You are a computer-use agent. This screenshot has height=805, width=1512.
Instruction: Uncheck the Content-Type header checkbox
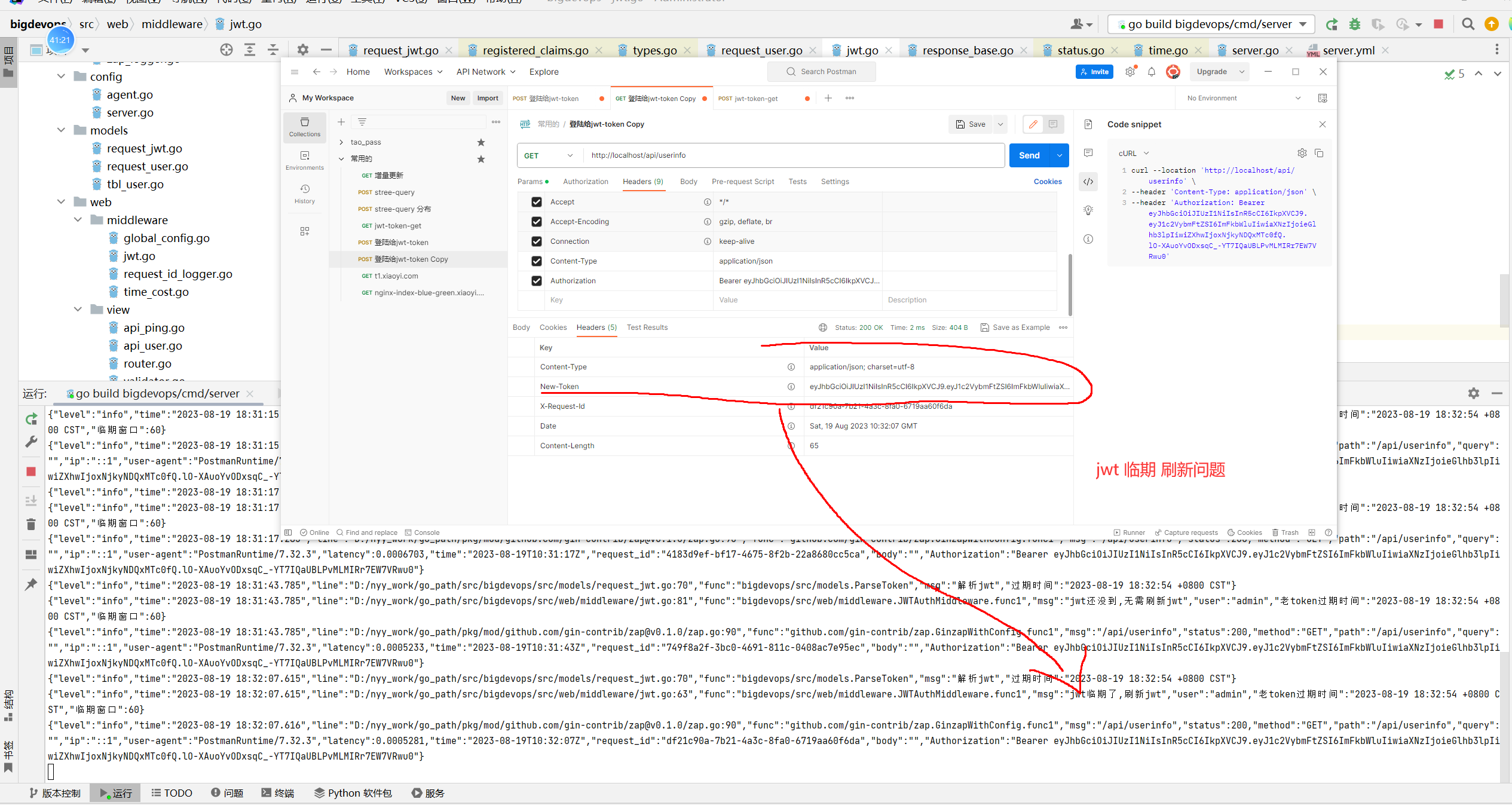[x=536, y=261]
